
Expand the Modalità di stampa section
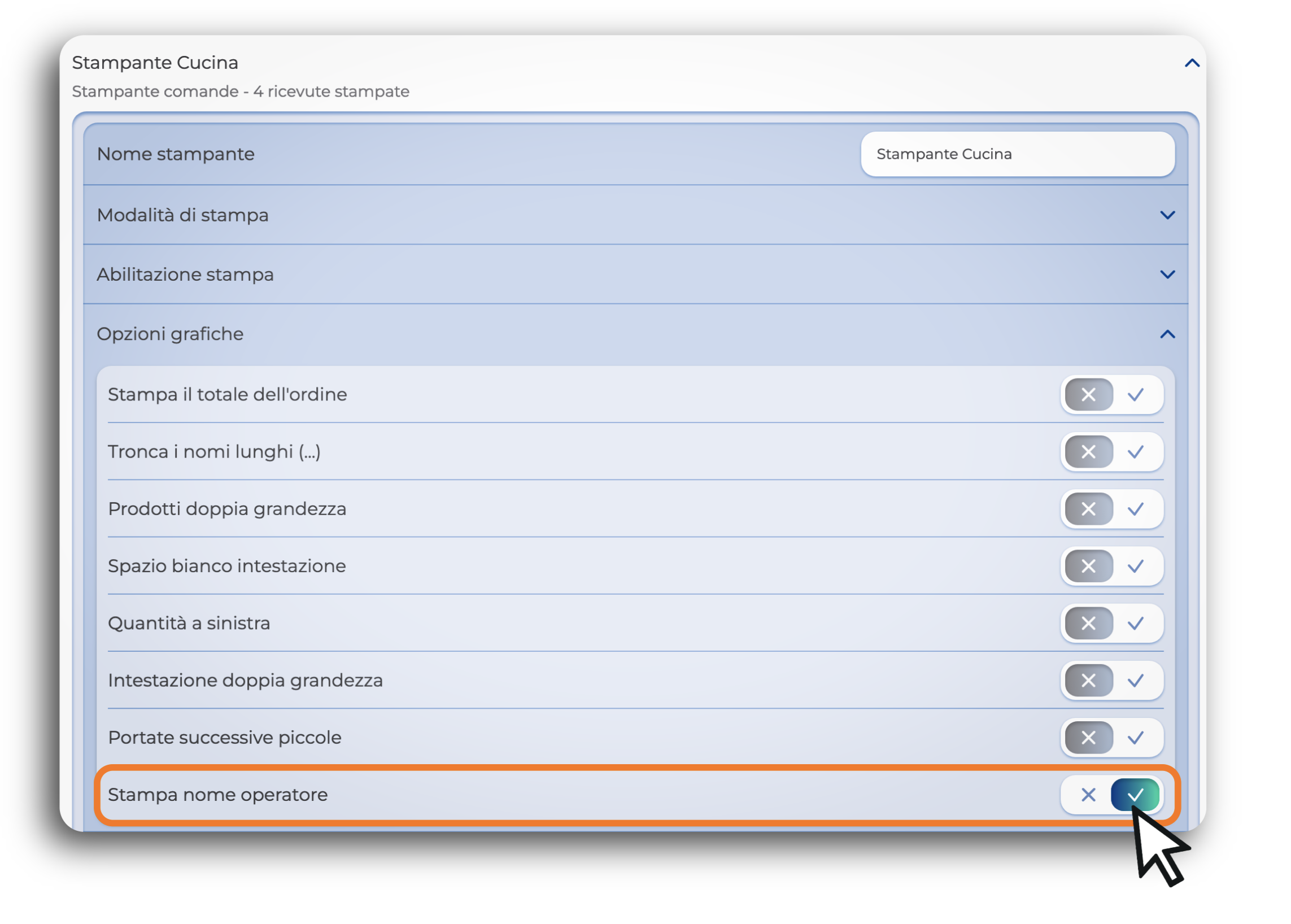(1167, 215)
